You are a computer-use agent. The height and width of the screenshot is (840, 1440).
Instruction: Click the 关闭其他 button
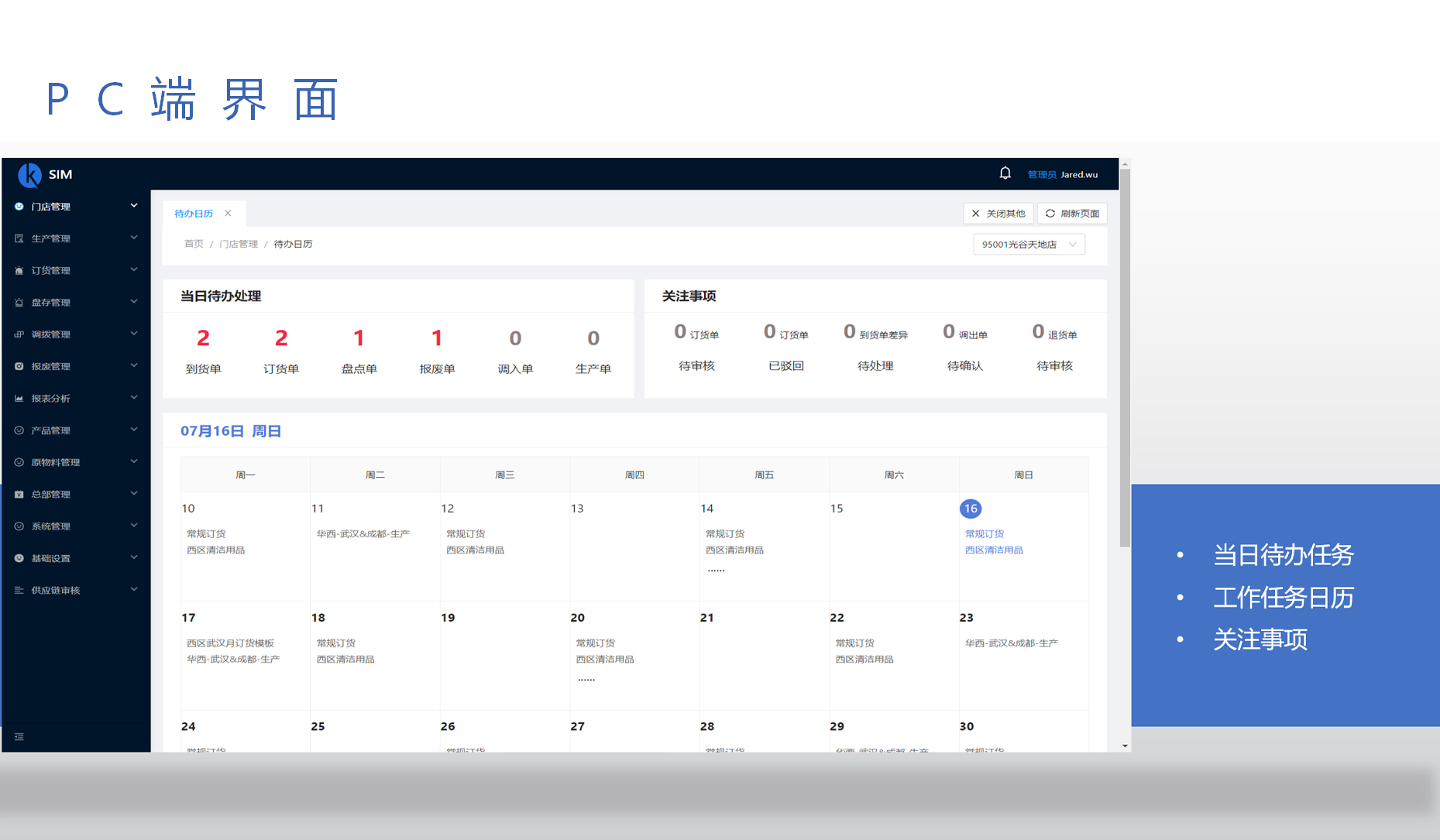998,214
